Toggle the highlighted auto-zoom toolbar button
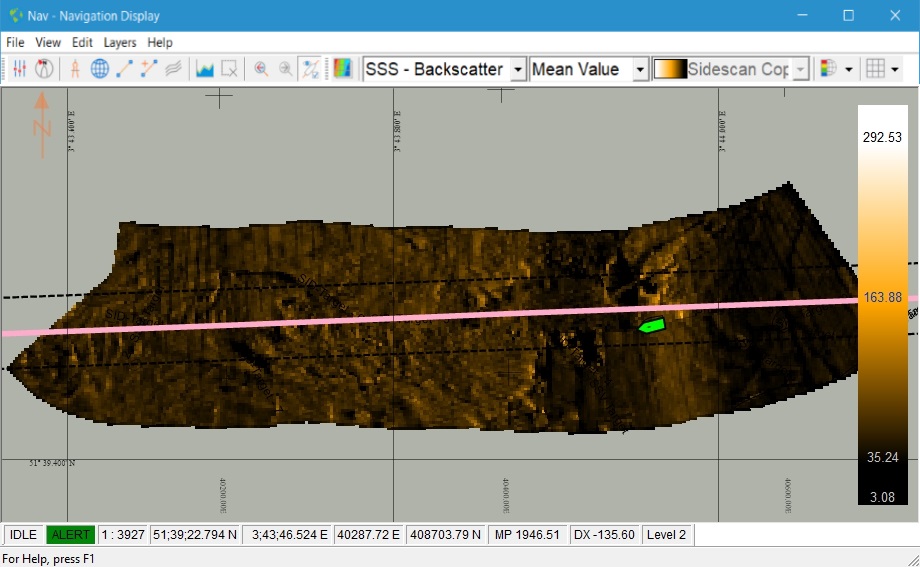Image resolution: width=920 pixels, height=567 pixels. click(310, 69)
